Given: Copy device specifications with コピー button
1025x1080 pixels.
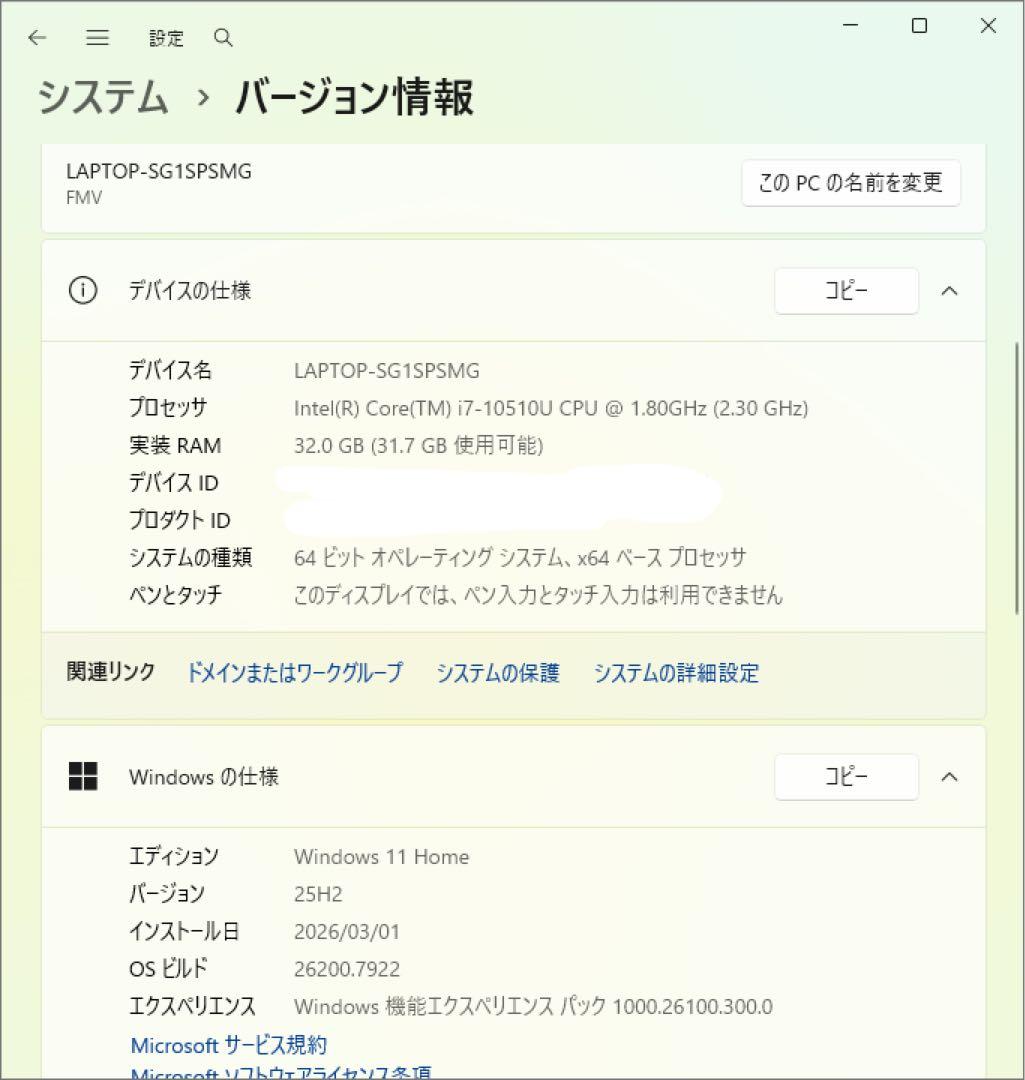Looking at the screenshot, I should pyautogui.click(x=847, y=291).
